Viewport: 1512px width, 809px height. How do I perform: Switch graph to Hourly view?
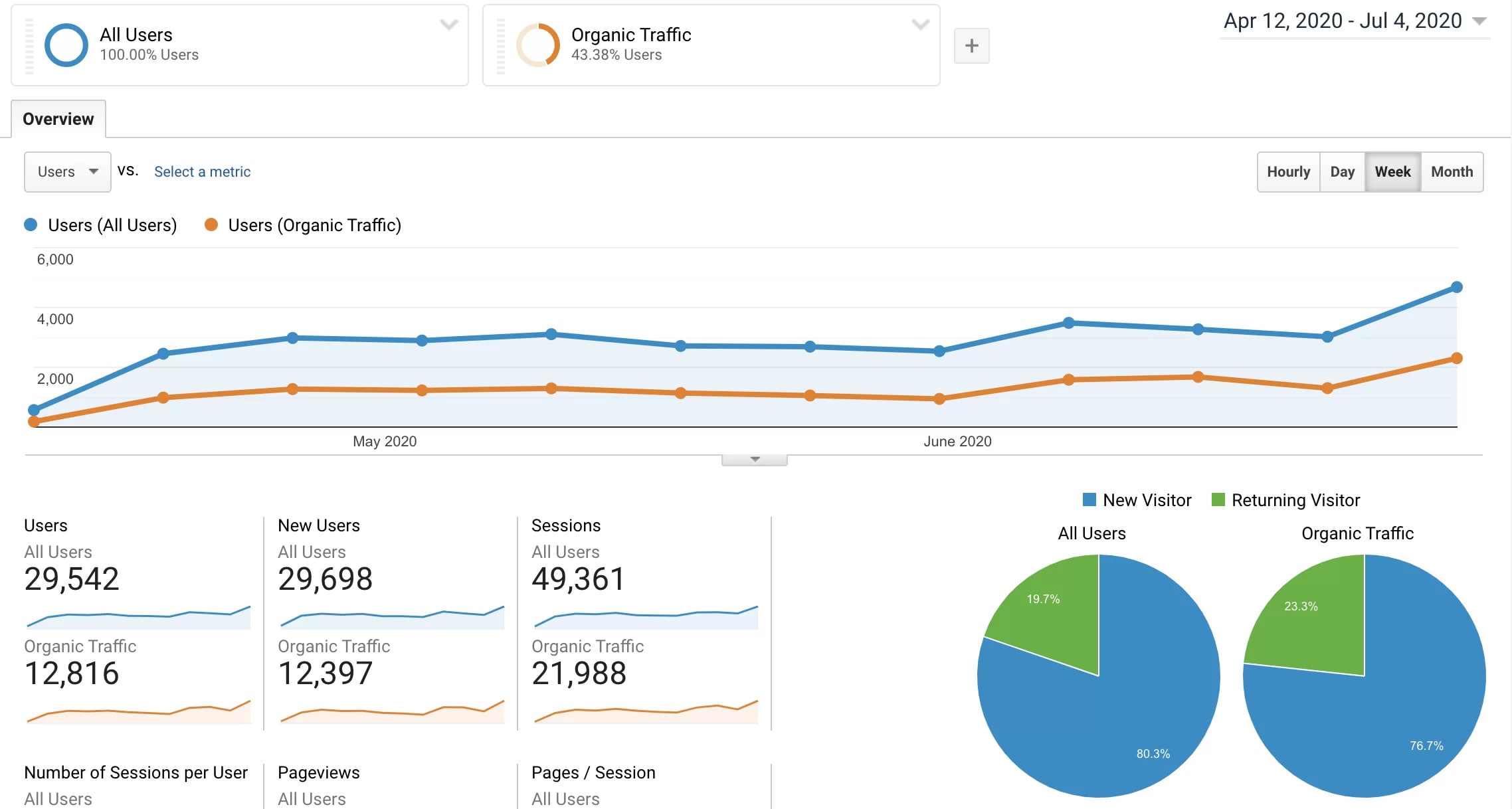(x=1288, y=172)
